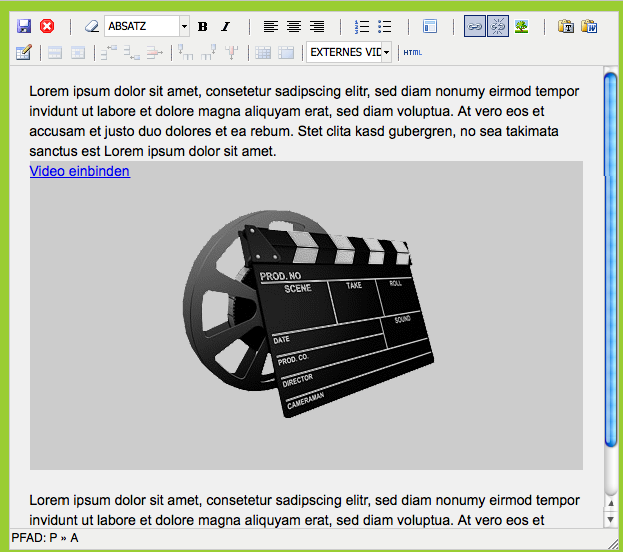Align text left

tap(271, 27)
